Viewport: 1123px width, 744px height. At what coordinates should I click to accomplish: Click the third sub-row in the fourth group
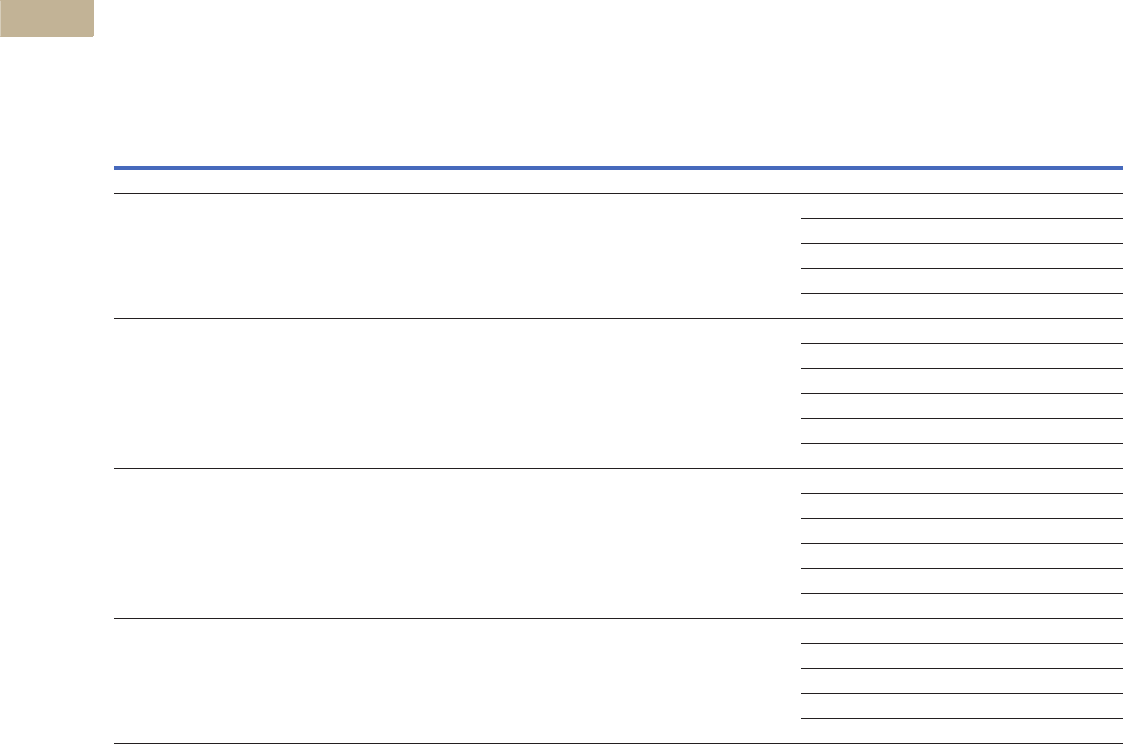pos(961,681)
